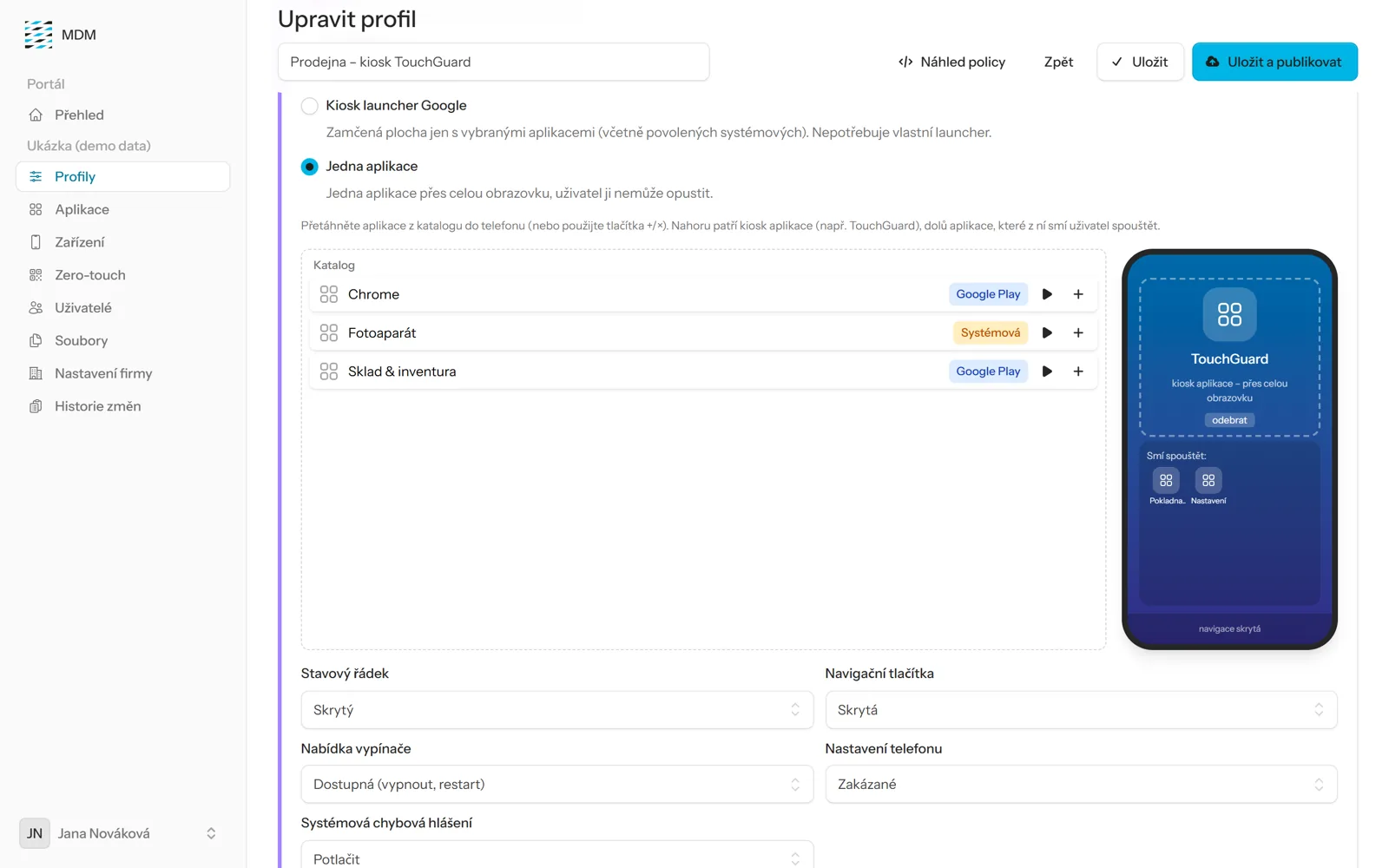Click the Katalog label

pyautogui.click(x=334, y=265)
